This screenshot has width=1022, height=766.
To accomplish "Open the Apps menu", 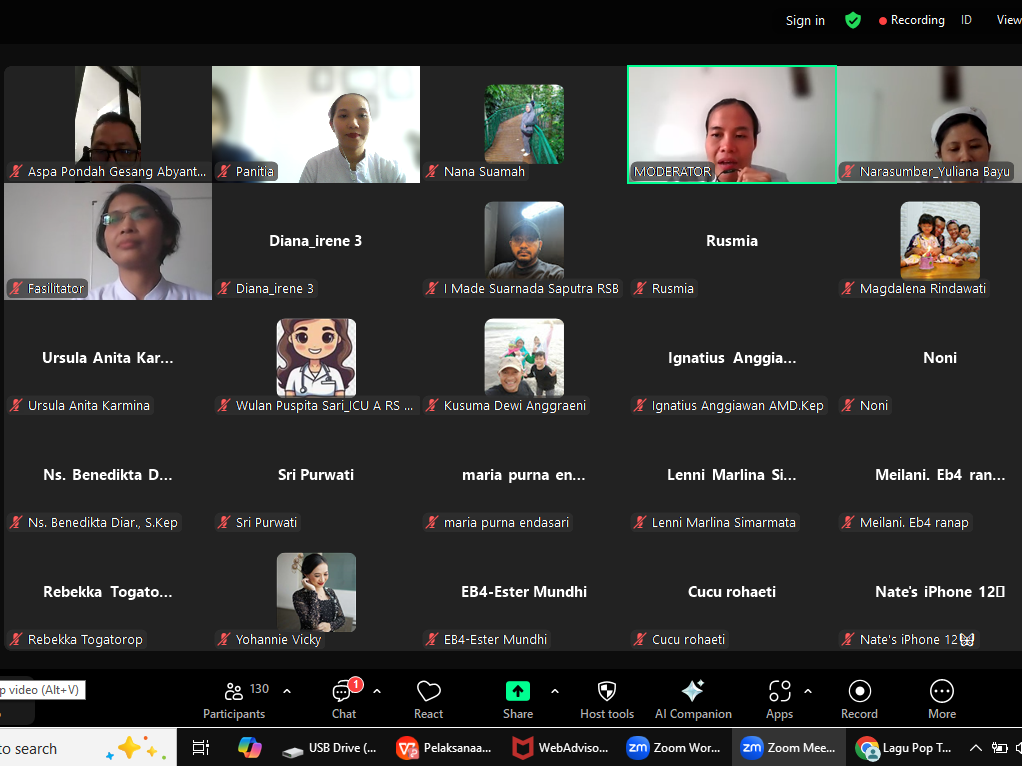I will (779, 699).
